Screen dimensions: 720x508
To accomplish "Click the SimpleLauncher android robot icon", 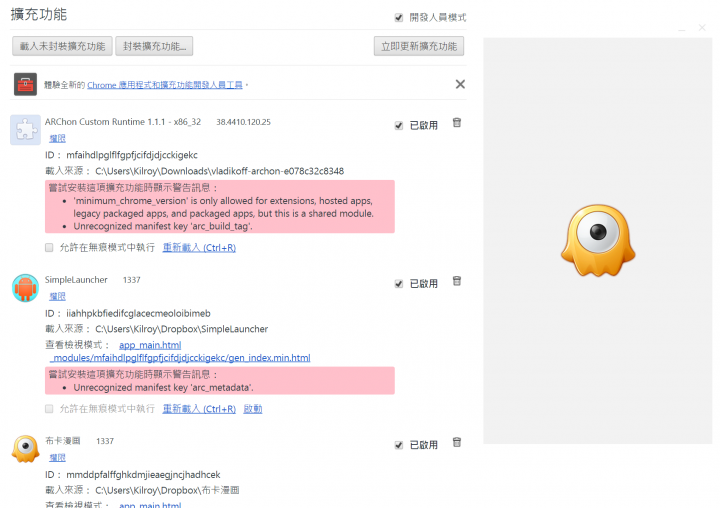I will [x=25, y=288].
